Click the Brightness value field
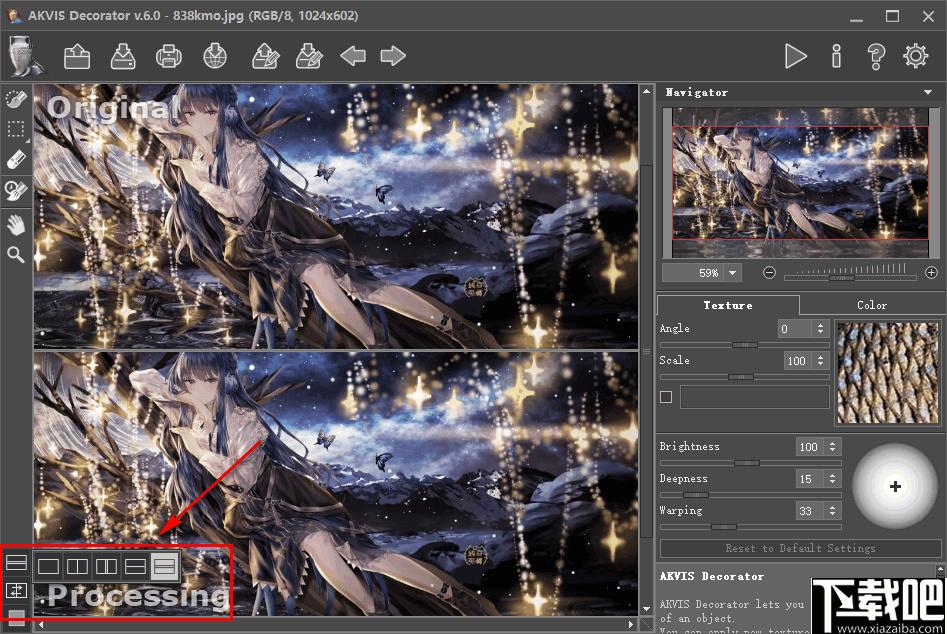This screenshot has height=634, width=947. (809, 447)
